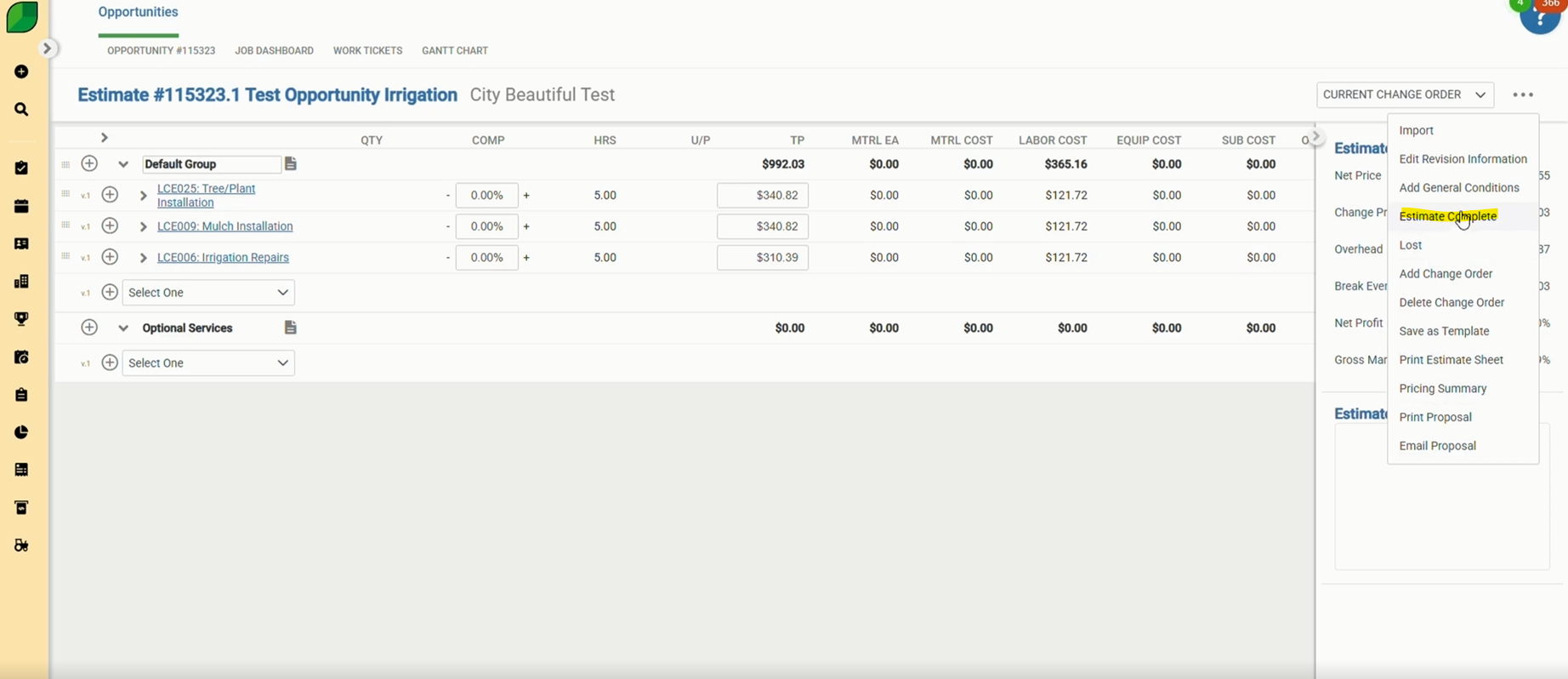Click the note icon beside Default Group
The height and width of the screenshot is (679, 1568).
291,163
